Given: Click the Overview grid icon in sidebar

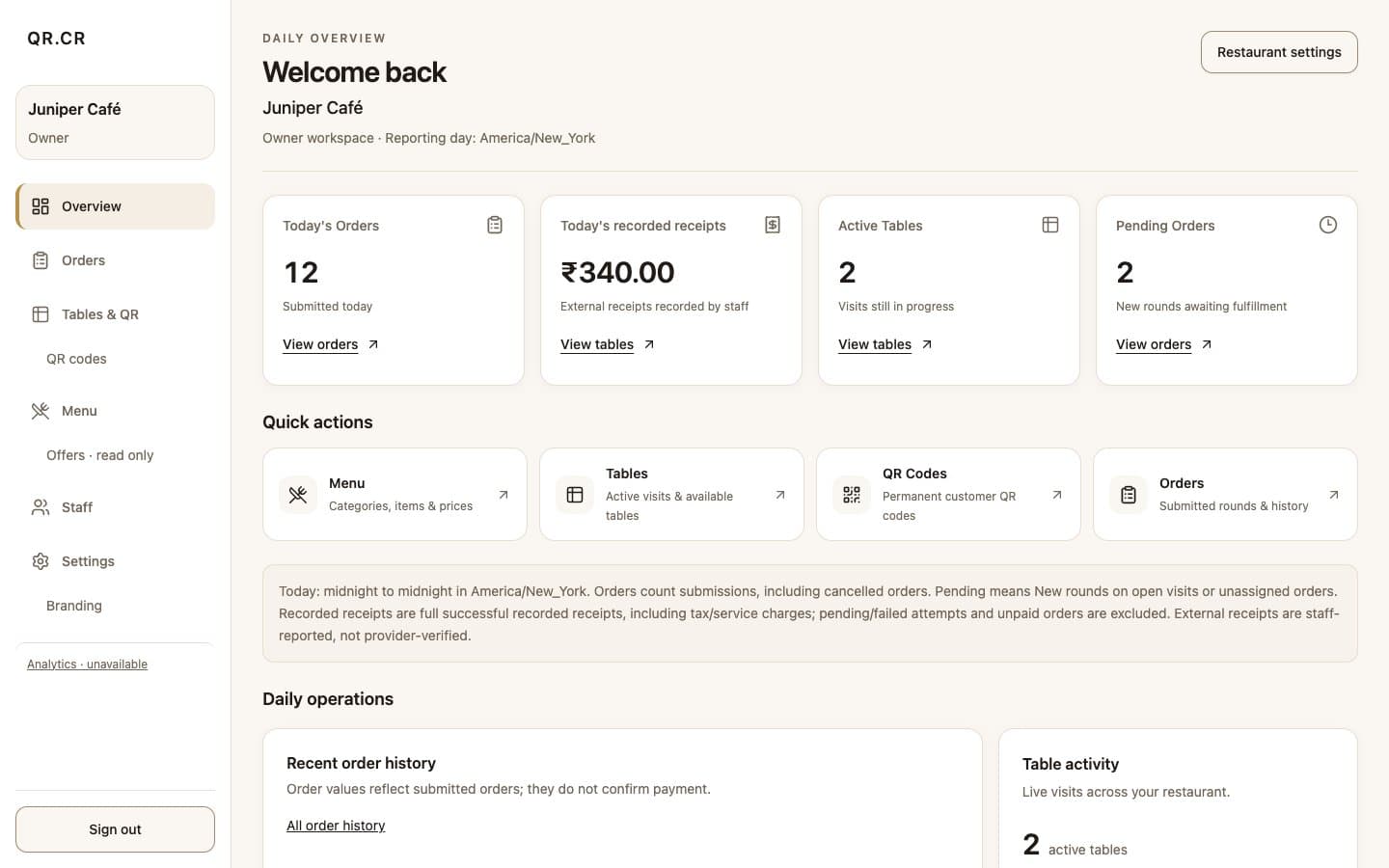Looking at the screenshot, I should [x=41, y=206].
